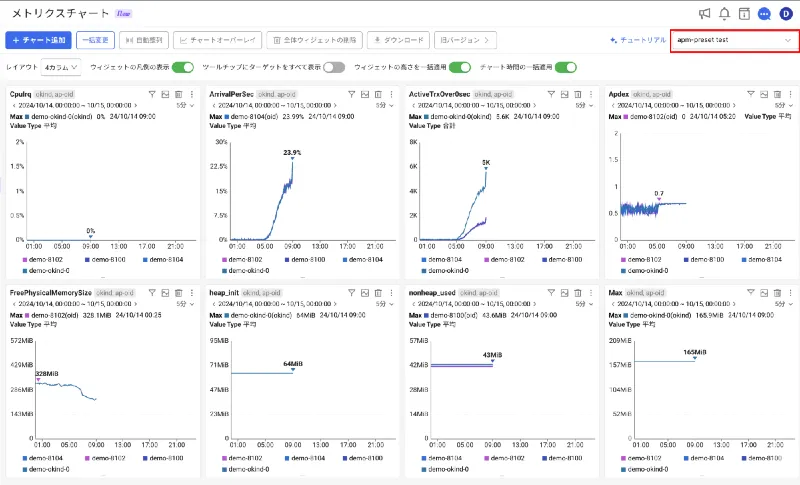Open チャートオーバーレイ chart overlay
800x485 pixels.
tap(217, 40)
